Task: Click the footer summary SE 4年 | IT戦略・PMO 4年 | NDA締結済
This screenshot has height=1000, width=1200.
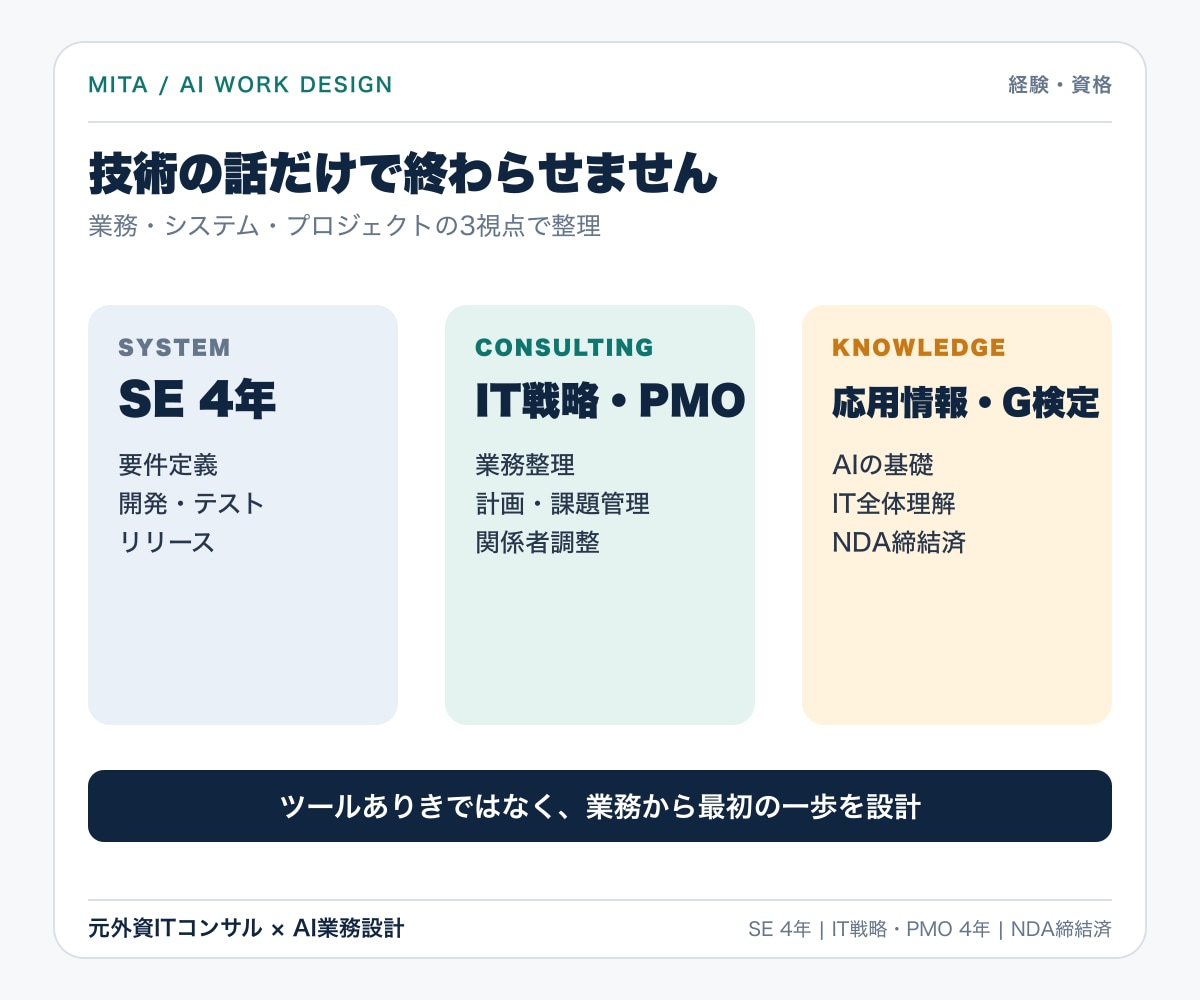Action: pyautogui.click(x=930, y=929)
